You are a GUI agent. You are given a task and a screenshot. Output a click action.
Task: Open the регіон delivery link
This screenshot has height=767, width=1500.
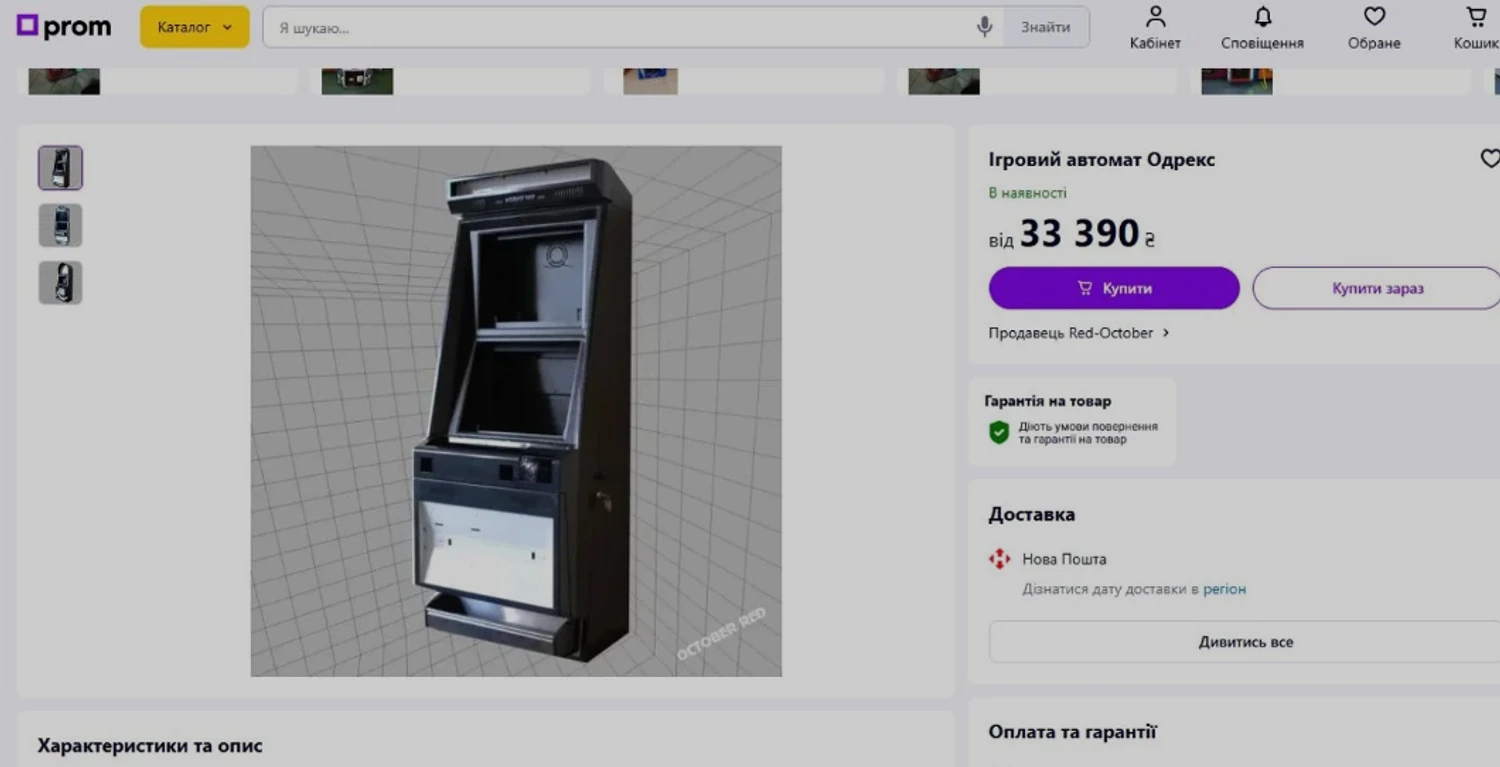point(1224,589)
